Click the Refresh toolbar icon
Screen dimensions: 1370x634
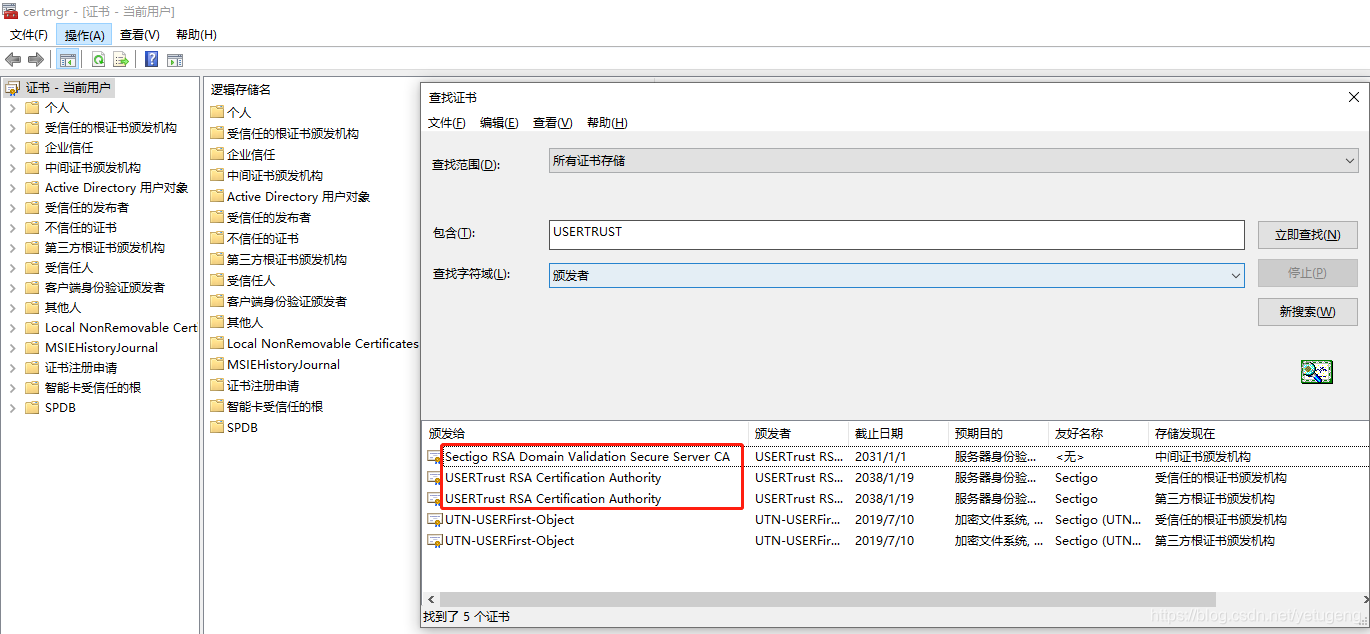(x=98, y=59)
